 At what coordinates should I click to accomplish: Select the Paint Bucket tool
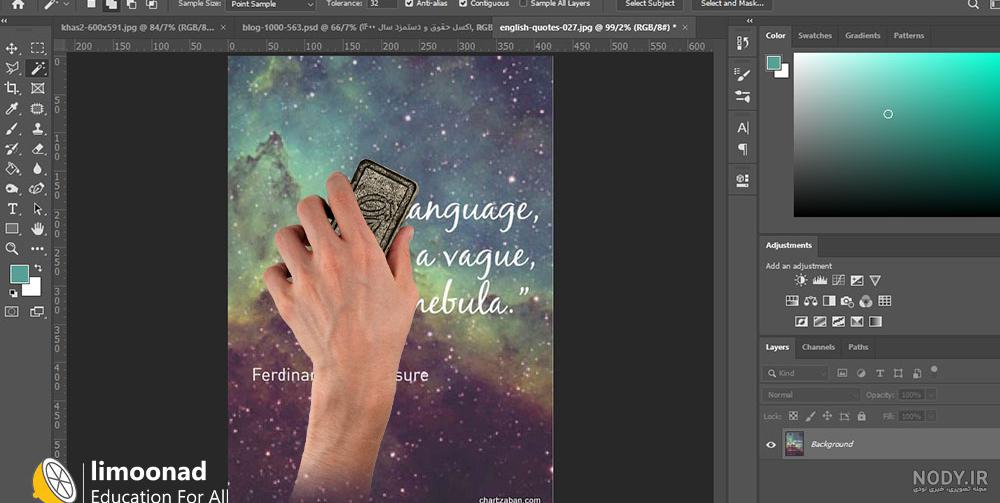click(x=11, y=168)
